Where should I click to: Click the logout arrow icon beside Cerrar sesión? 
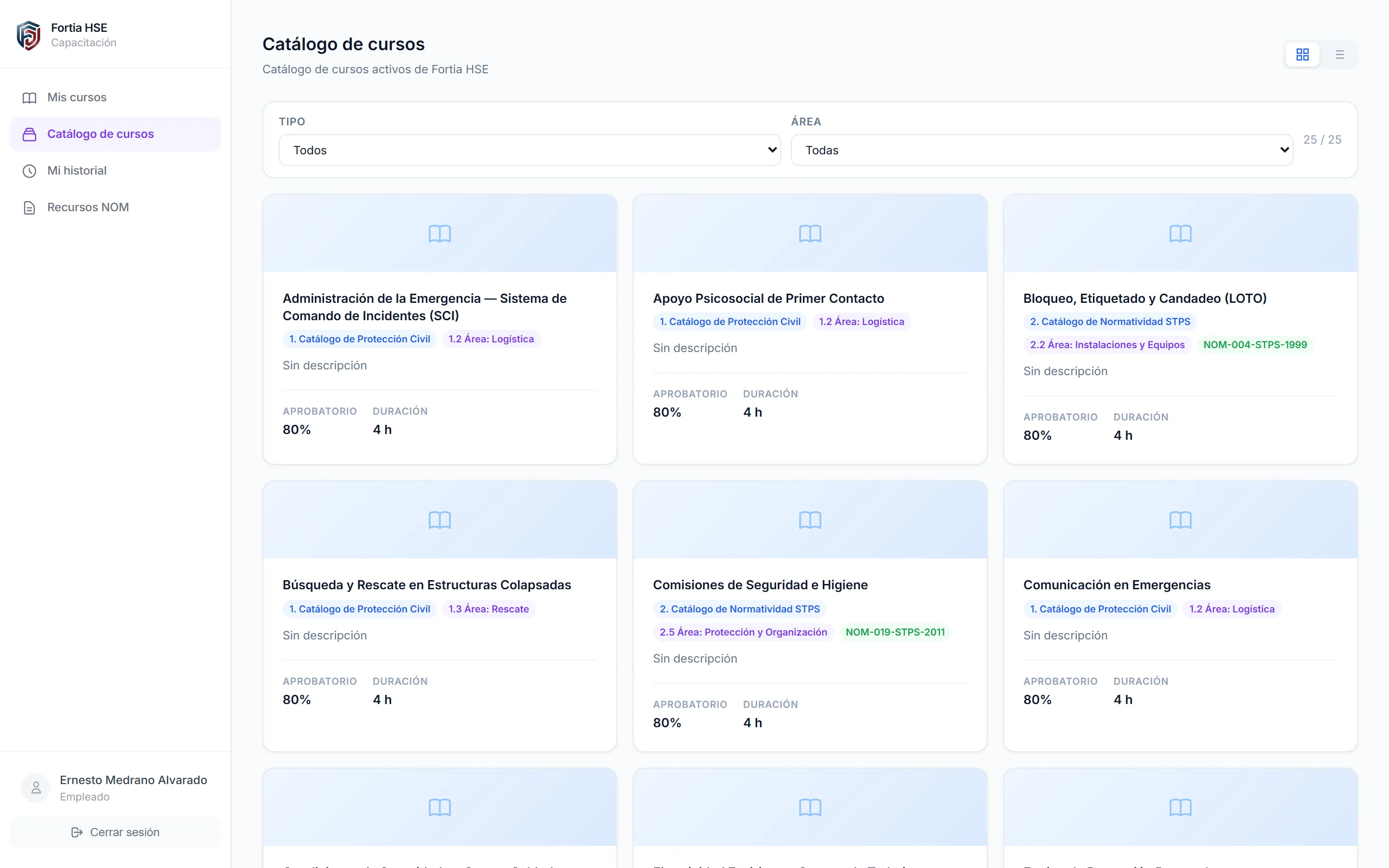pyautogui.click(x=77, y=832)
